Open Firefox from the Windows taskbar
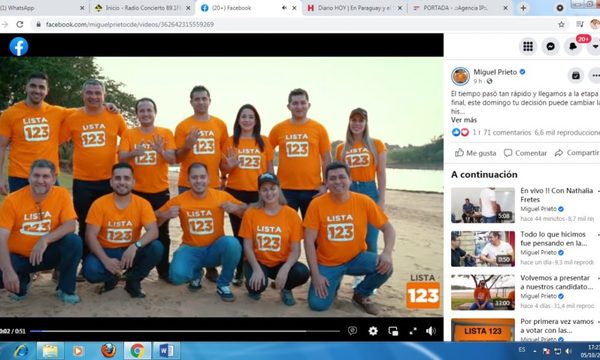The image size is (600, 360). click(109, 350)
